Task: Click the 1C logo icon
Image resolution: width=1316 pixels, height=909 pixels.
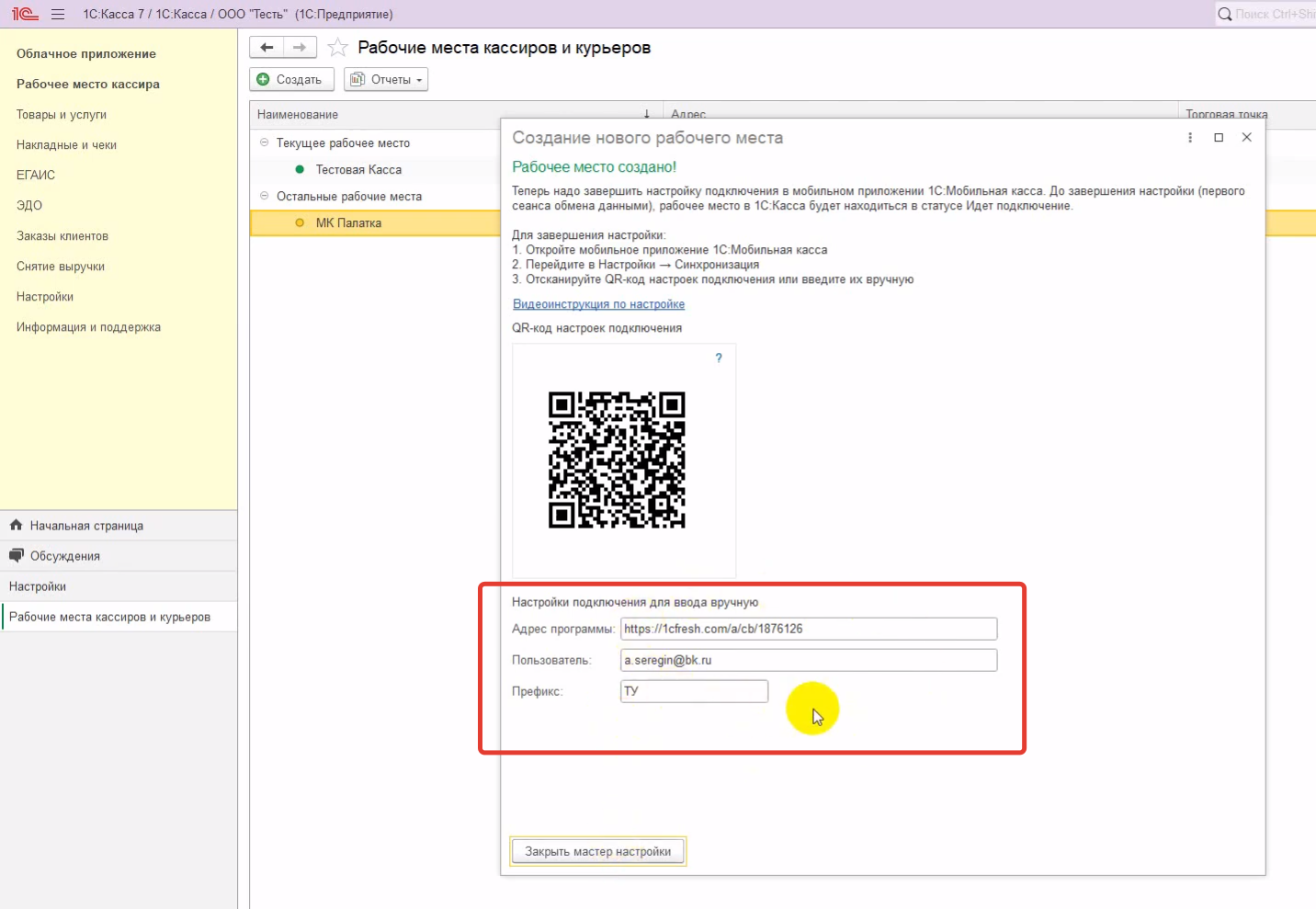Action: tap(25, 14)
